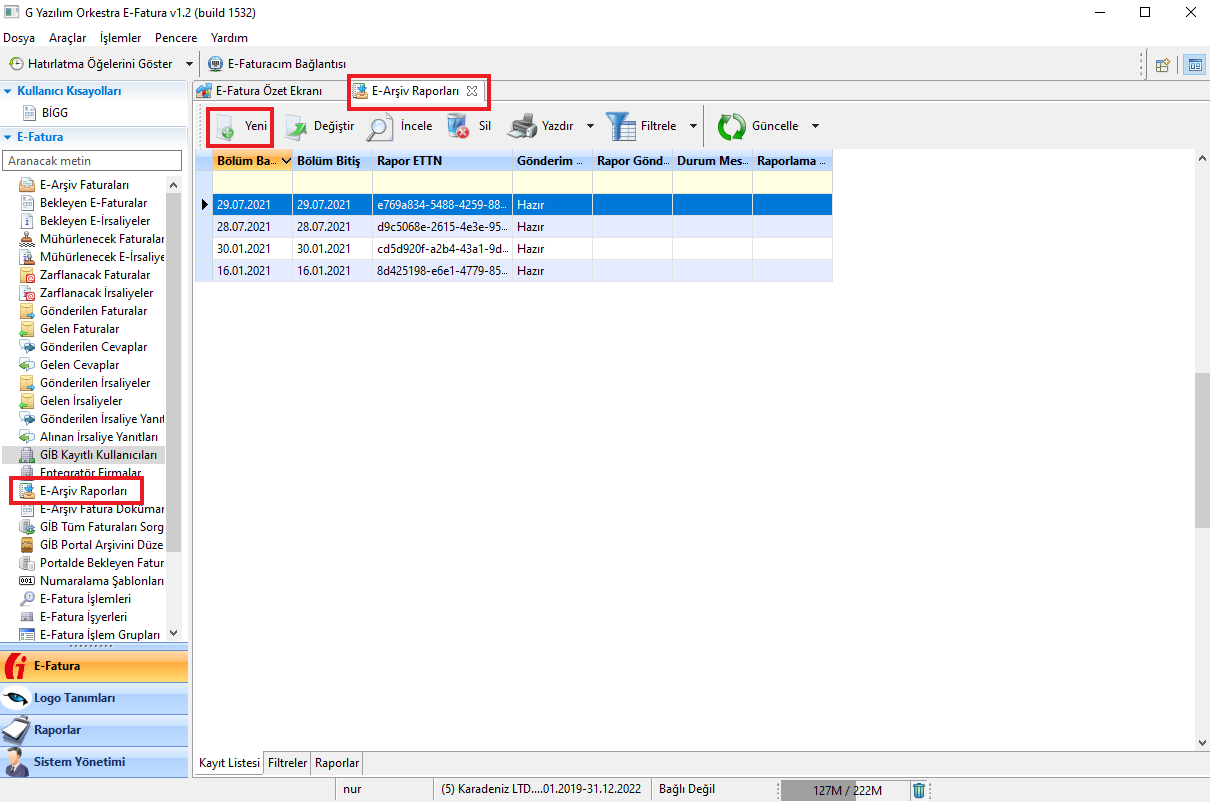Screen dimensions: 1210x802
Task: Open İncele magnifier tool
Action: 380,127
